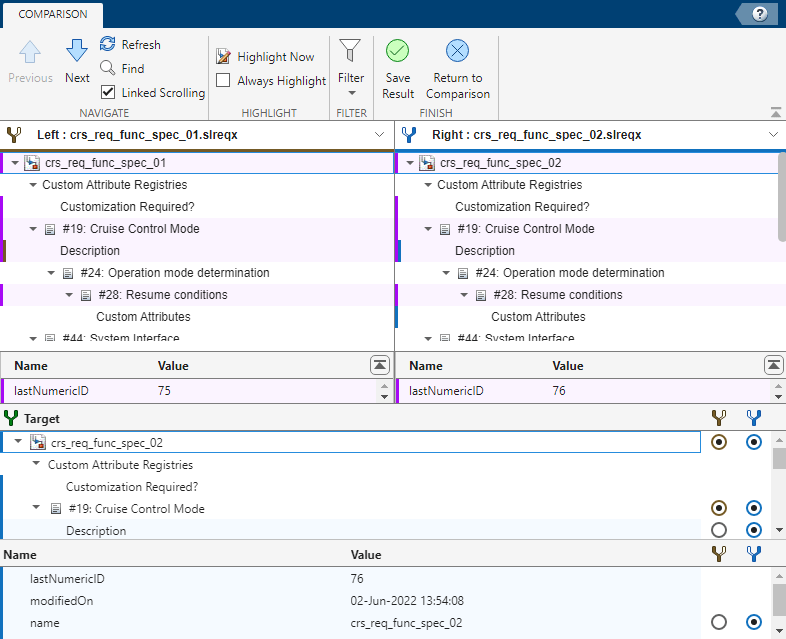Select left radio button for Description row

(x=718, y=530)
